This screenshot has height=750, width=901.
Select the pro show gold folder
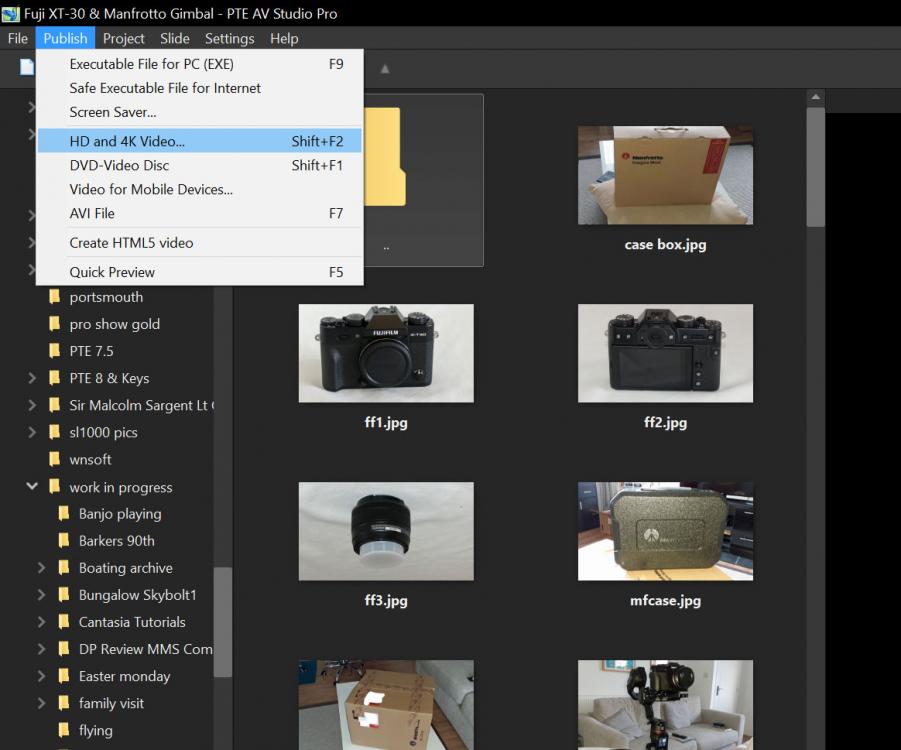[114, 324]
